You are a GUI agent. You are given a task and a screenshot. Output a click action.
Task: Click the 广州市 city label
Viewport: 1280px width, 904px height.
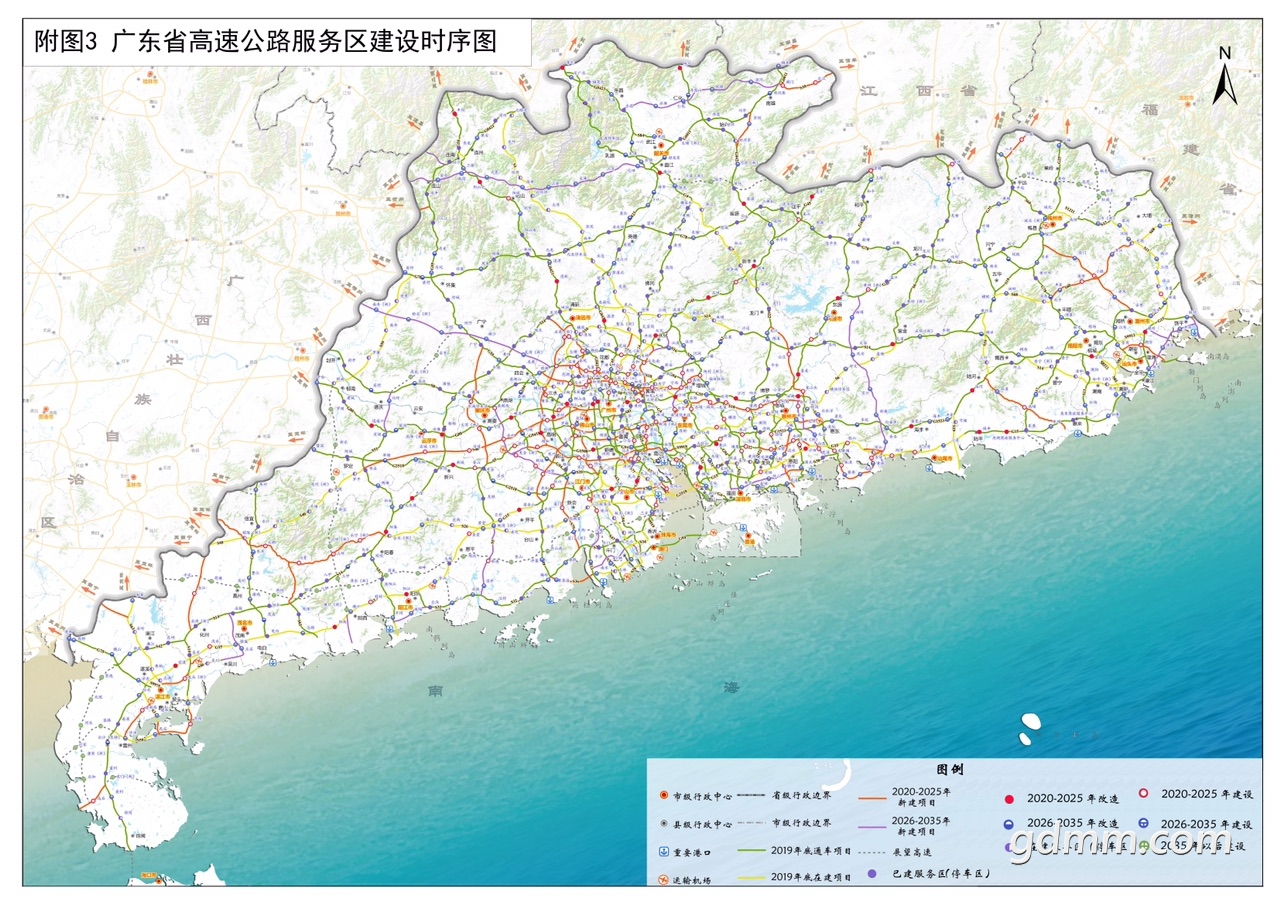click(x=608, y=410)
